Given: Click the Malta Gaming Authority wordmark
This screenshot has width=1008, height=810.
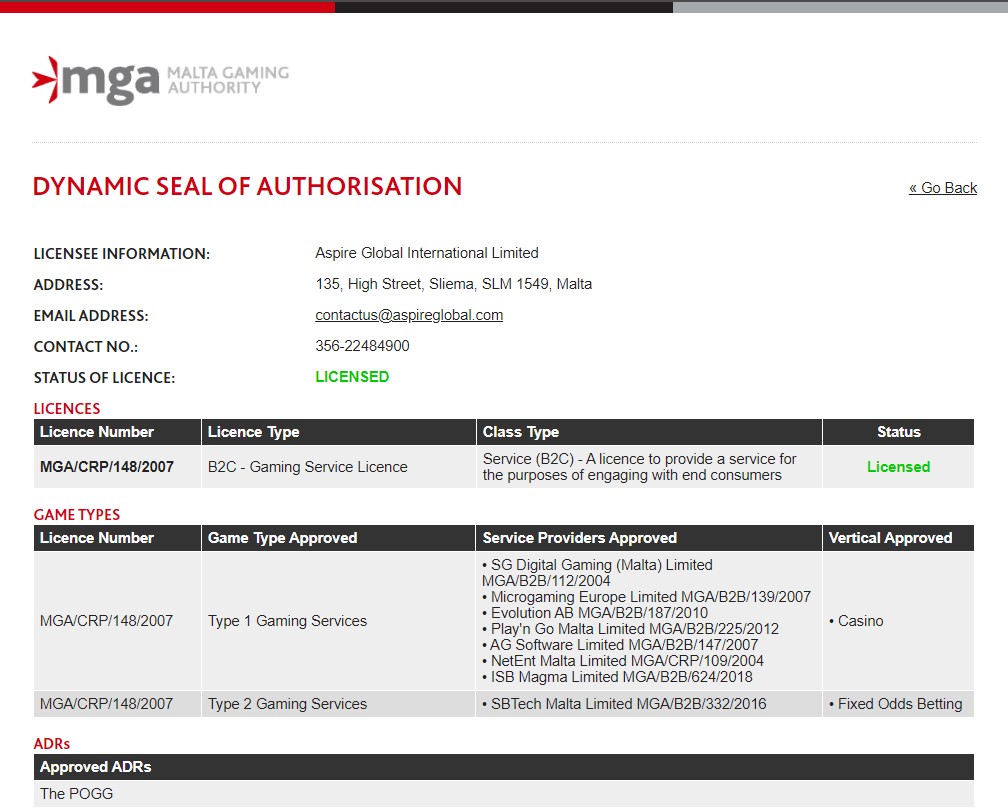Looking at the screenshot, I should [x=228, y=80].
